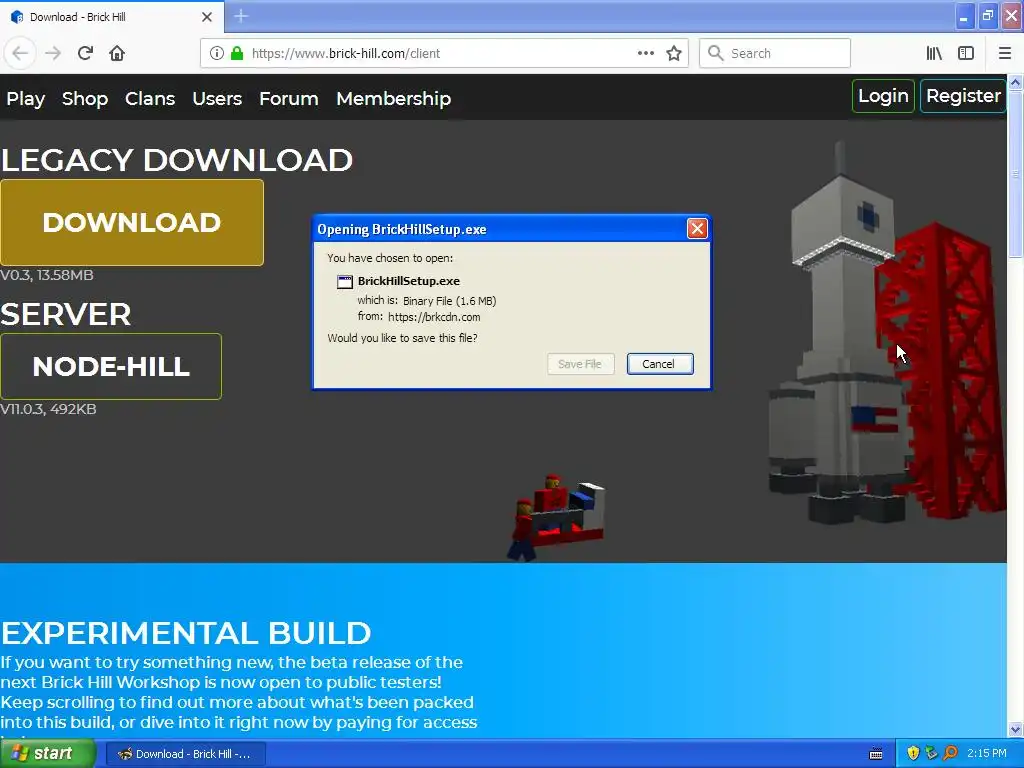This screenshot has width=1024, height=768.
Task: Close the Download - Brick Hill tab
Action: point(207,17)
